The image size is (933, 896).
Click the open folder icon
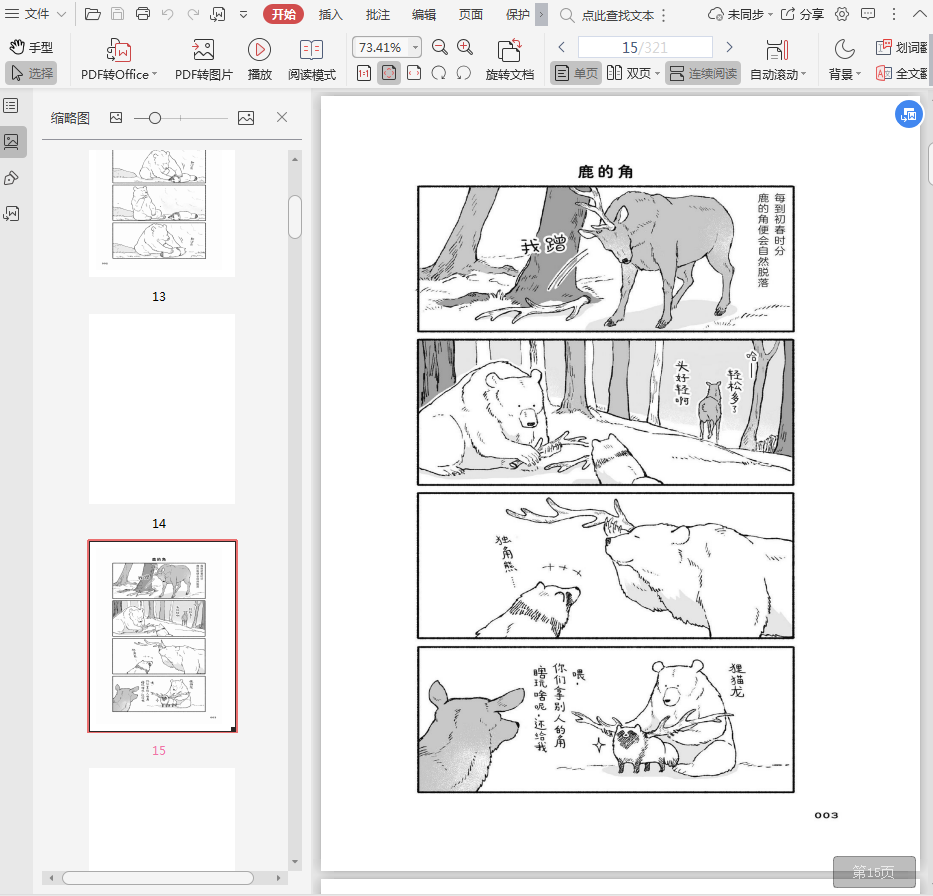tap(92, 14)
